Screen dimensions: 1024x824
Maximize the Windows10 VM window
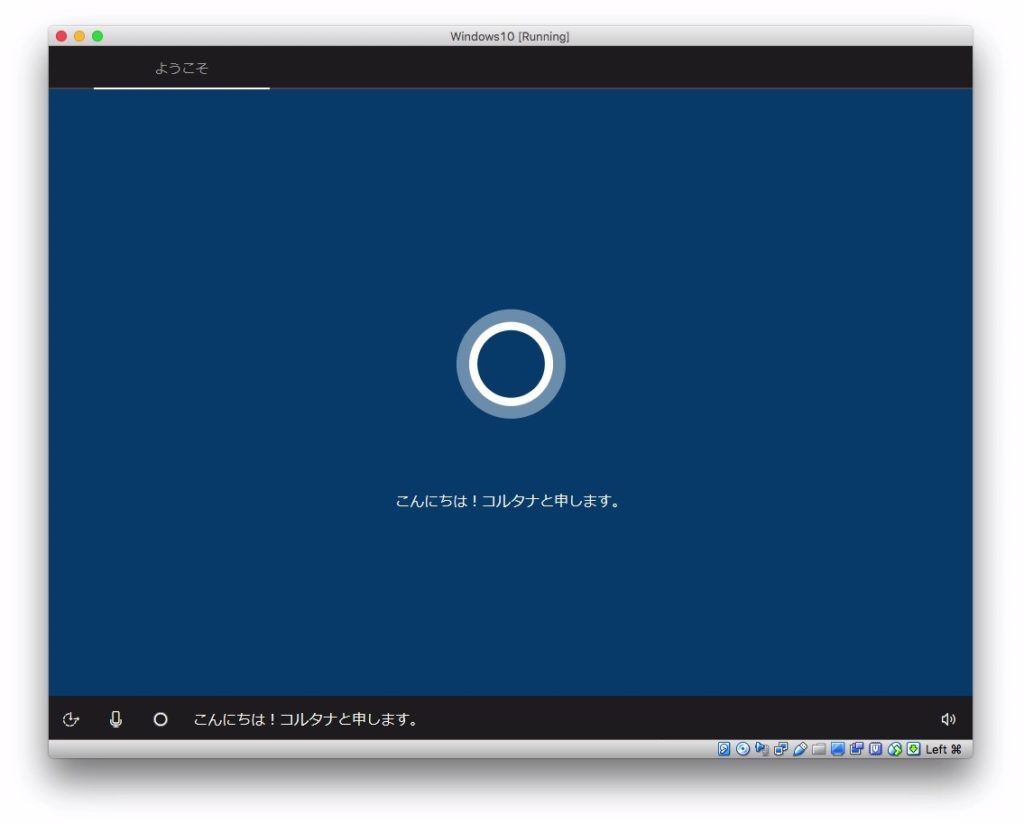coord(97,36)
